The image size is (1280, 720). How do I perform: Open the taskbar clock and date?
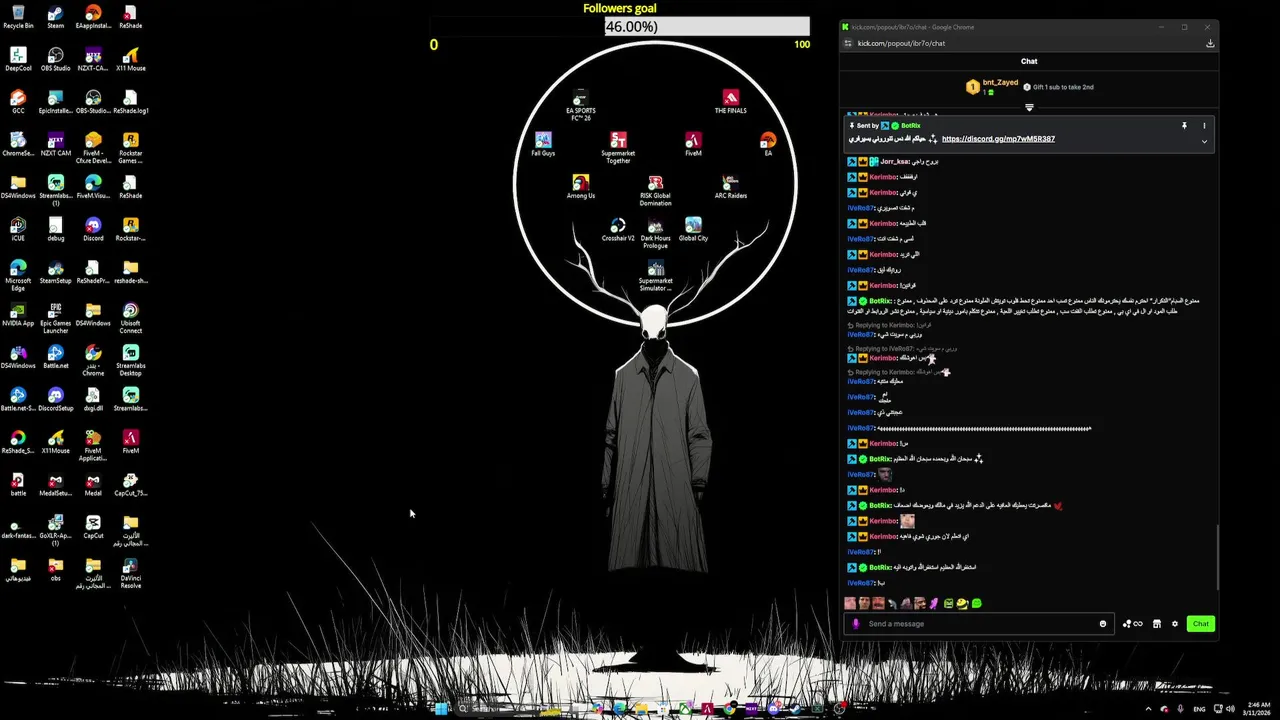pos(1256,709)
